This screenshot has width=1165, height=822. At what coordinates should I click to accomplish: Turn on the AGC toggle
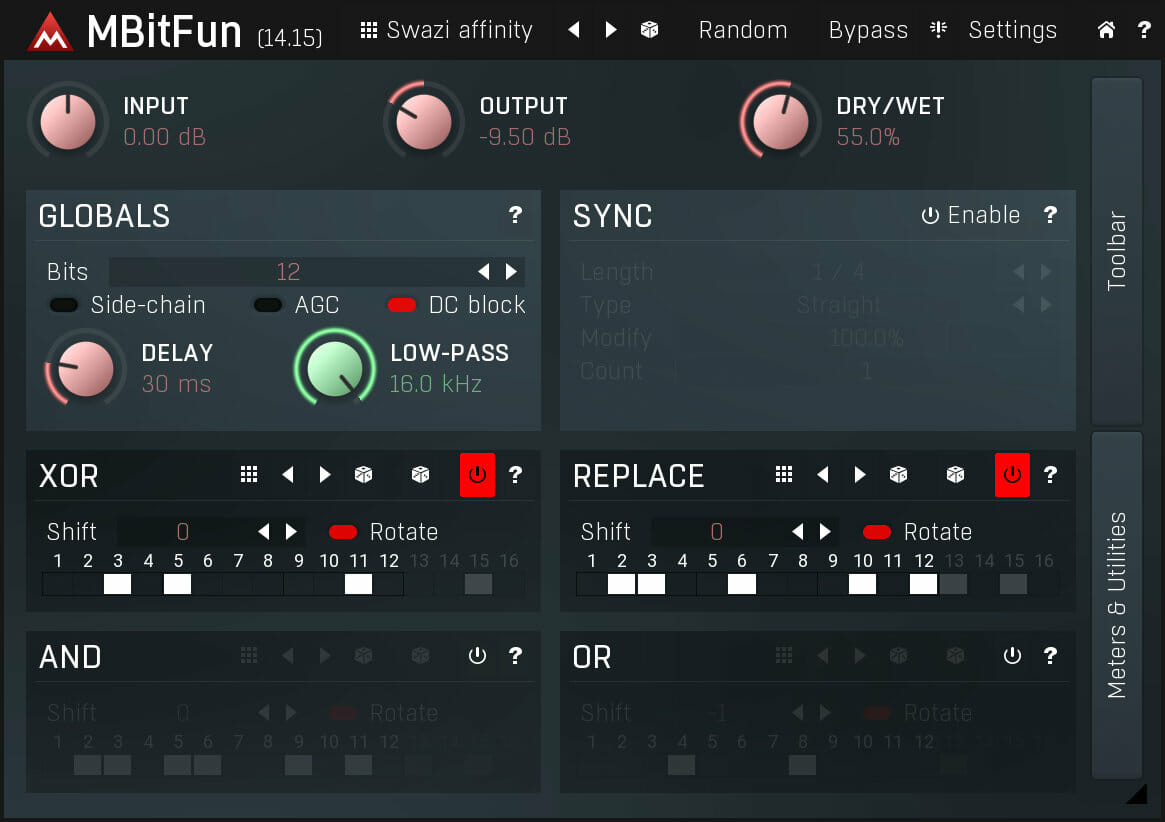point(268,306)
